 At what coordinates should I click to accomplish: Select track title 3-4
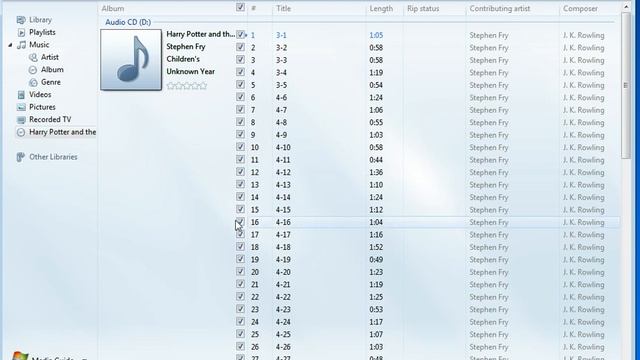click(x=281, y=73)
